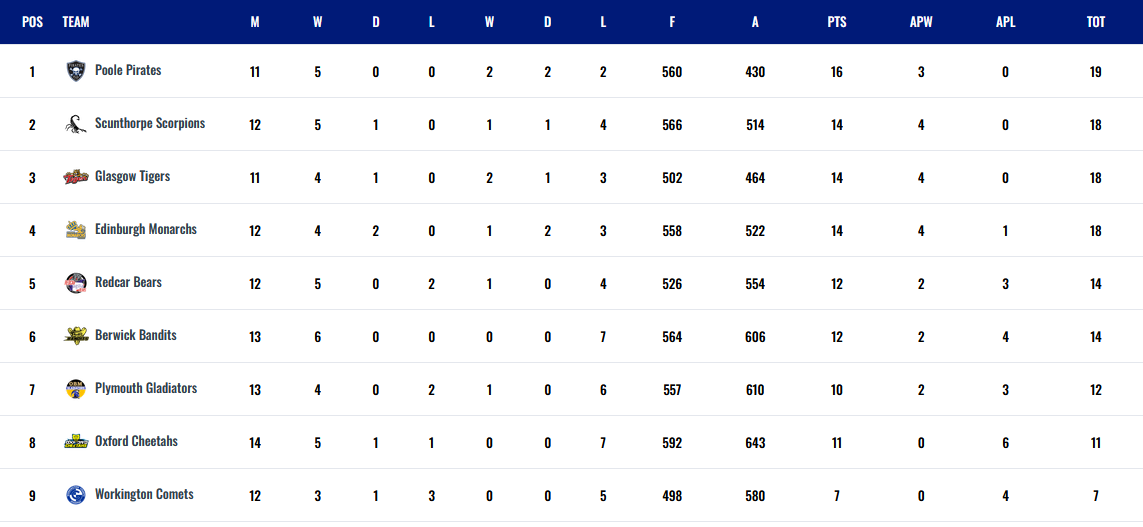The image size is (1143, 527).
Task: Click the Scunthorpe Scorpions scorpion logo
Action: [x=76, y=124]
